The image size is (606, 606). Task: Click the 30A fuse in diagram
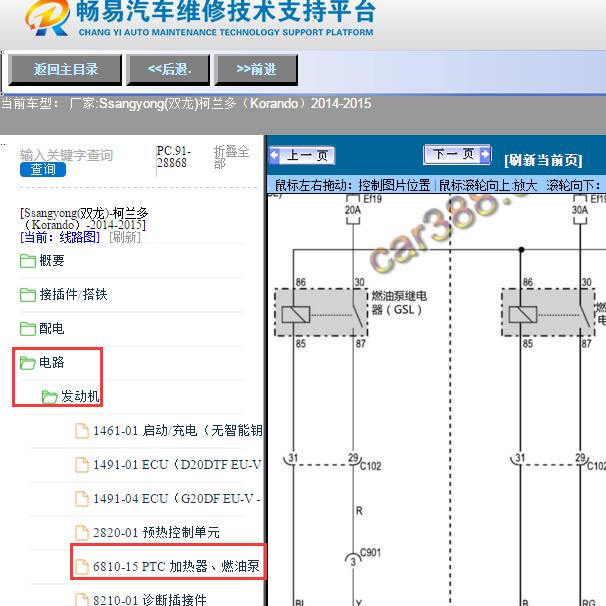pos(580,209)
